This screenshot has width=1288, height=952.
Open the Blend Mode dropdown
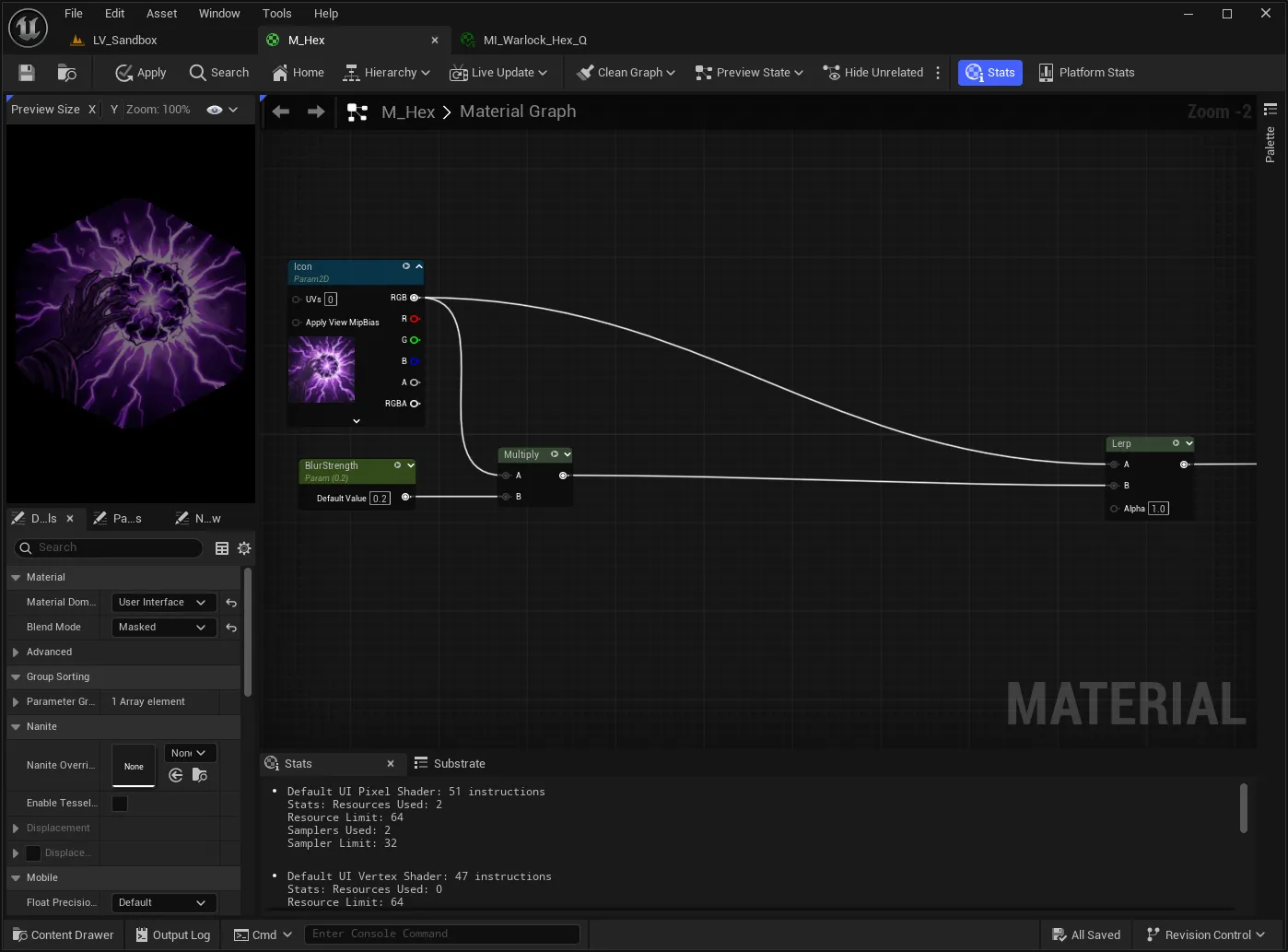tap(164, 628)
